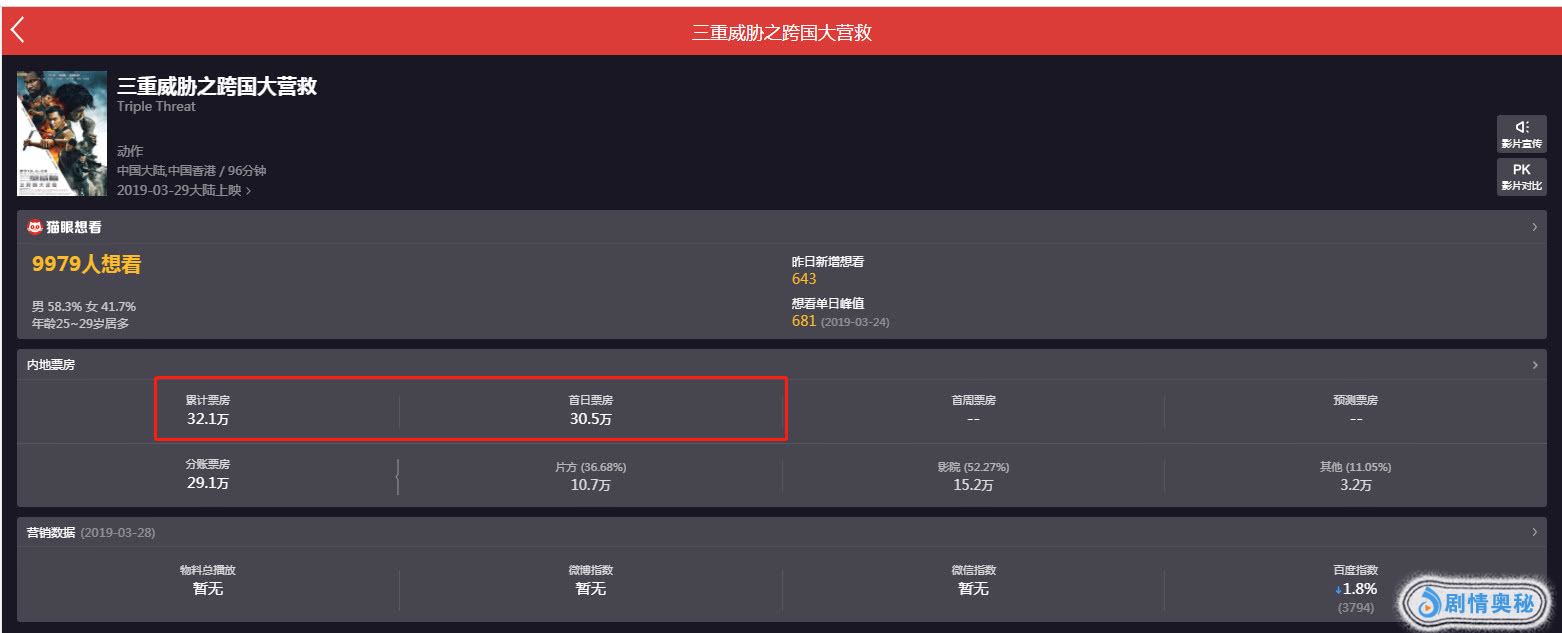This screenshot has height=633, width=1562.
Task: Open the 2019-03-29大陆上映 release date link
Action: (x=184, y=190)
